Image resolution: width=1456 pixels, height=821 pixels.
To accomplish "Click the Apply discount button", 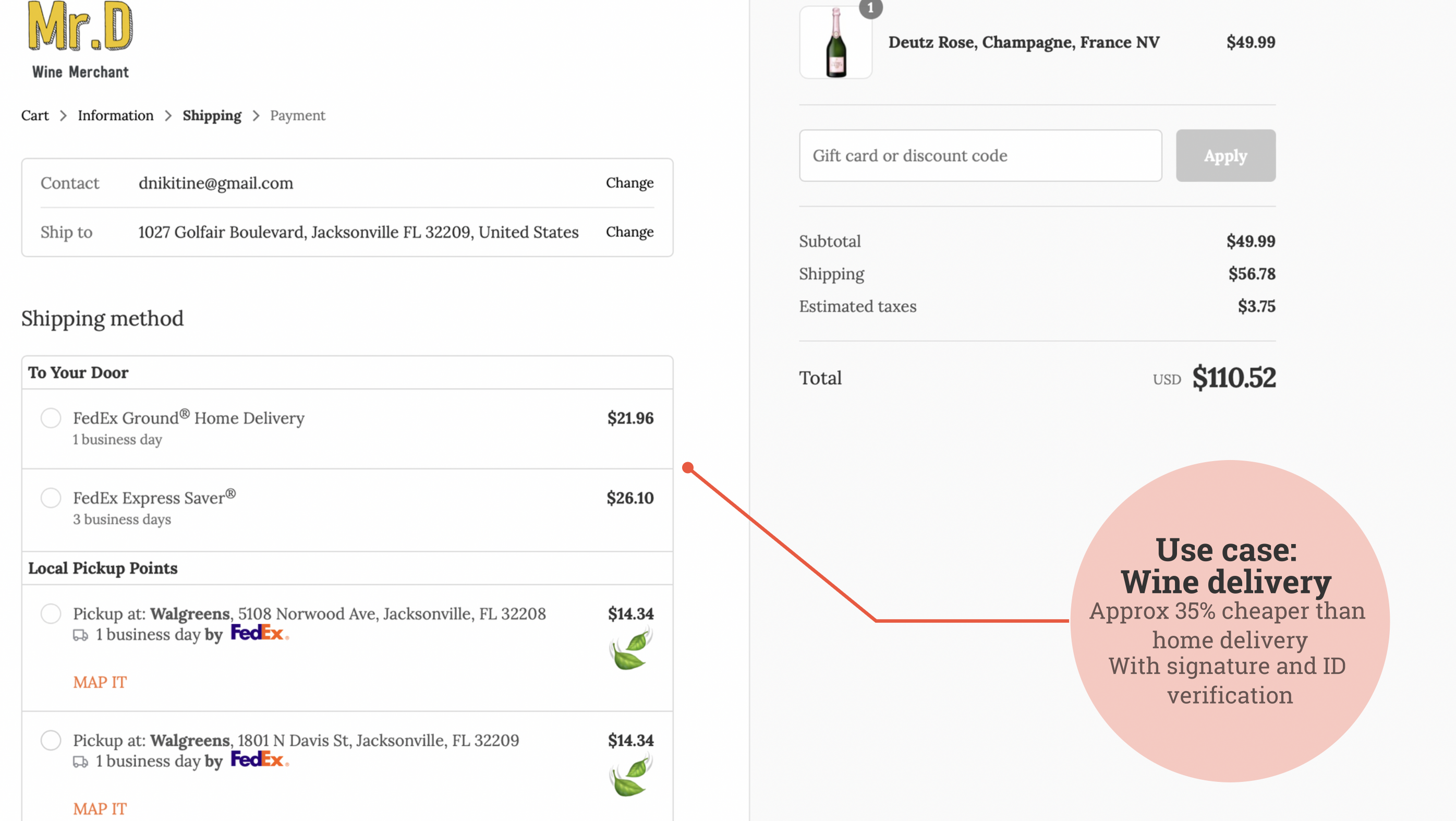I will pos(1226,155).
